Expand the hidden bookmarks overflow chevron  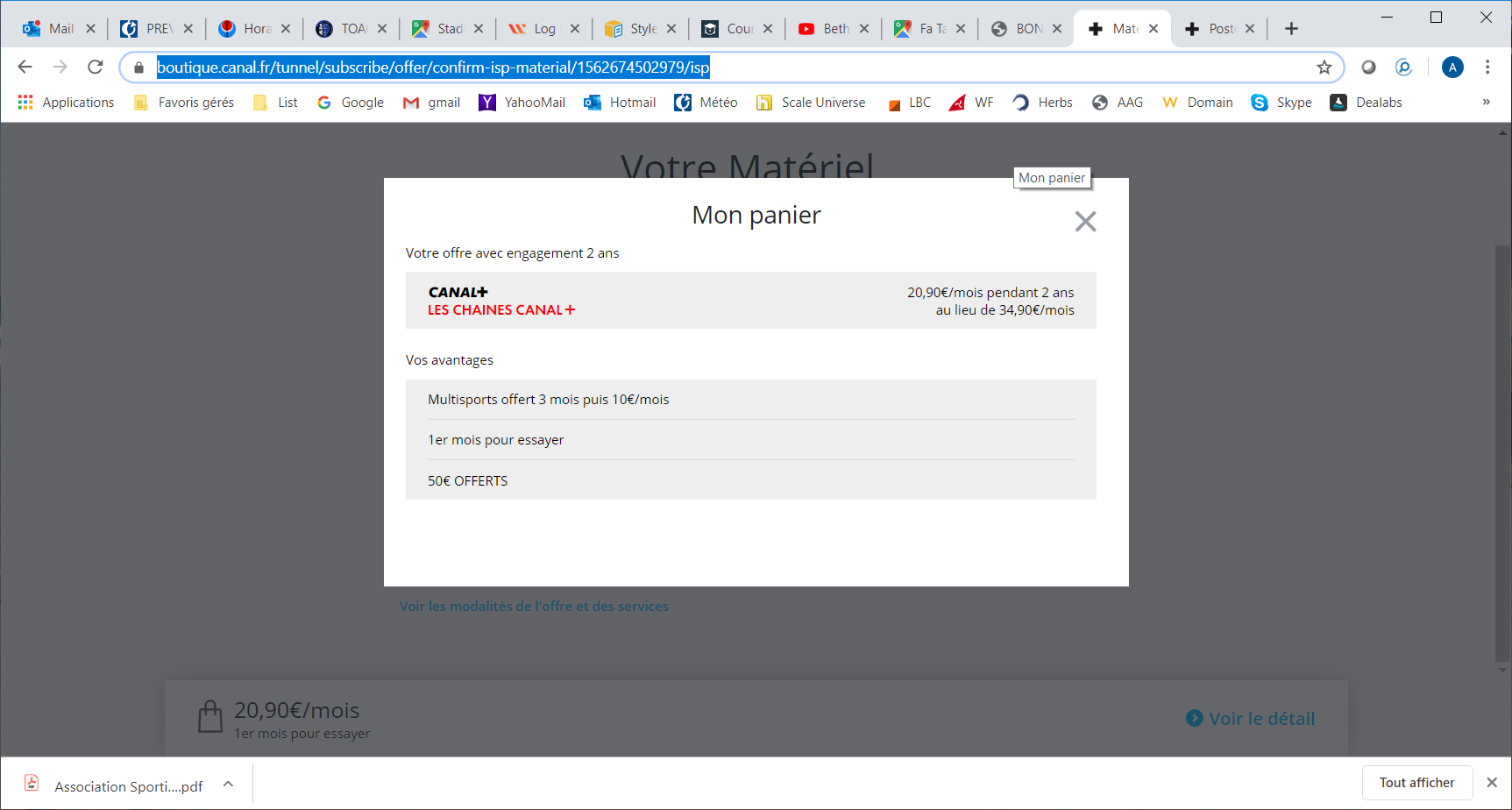click(x=1486, y=103)
